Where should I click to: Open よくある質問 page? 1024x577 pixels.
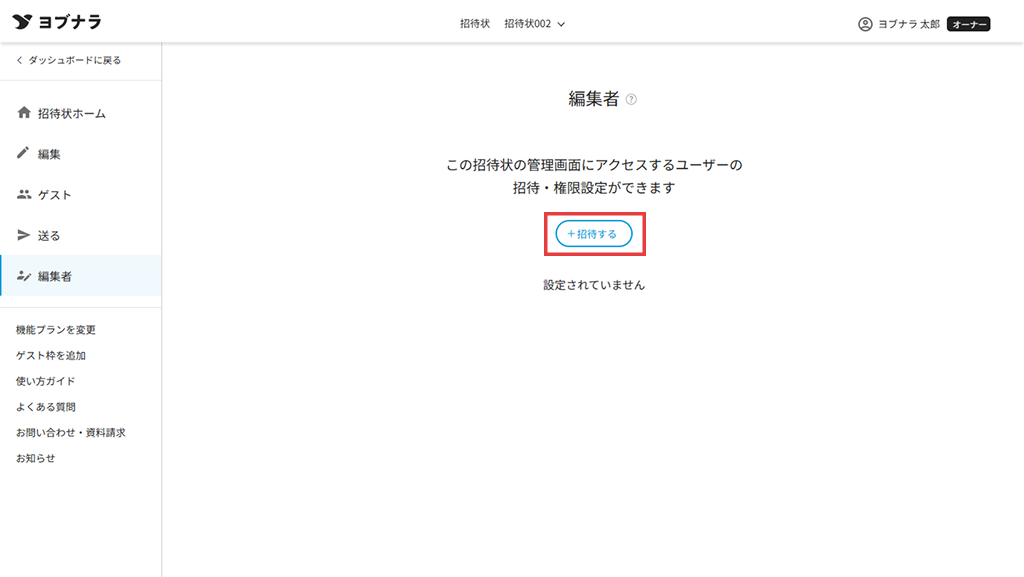(x=46, y=407)
